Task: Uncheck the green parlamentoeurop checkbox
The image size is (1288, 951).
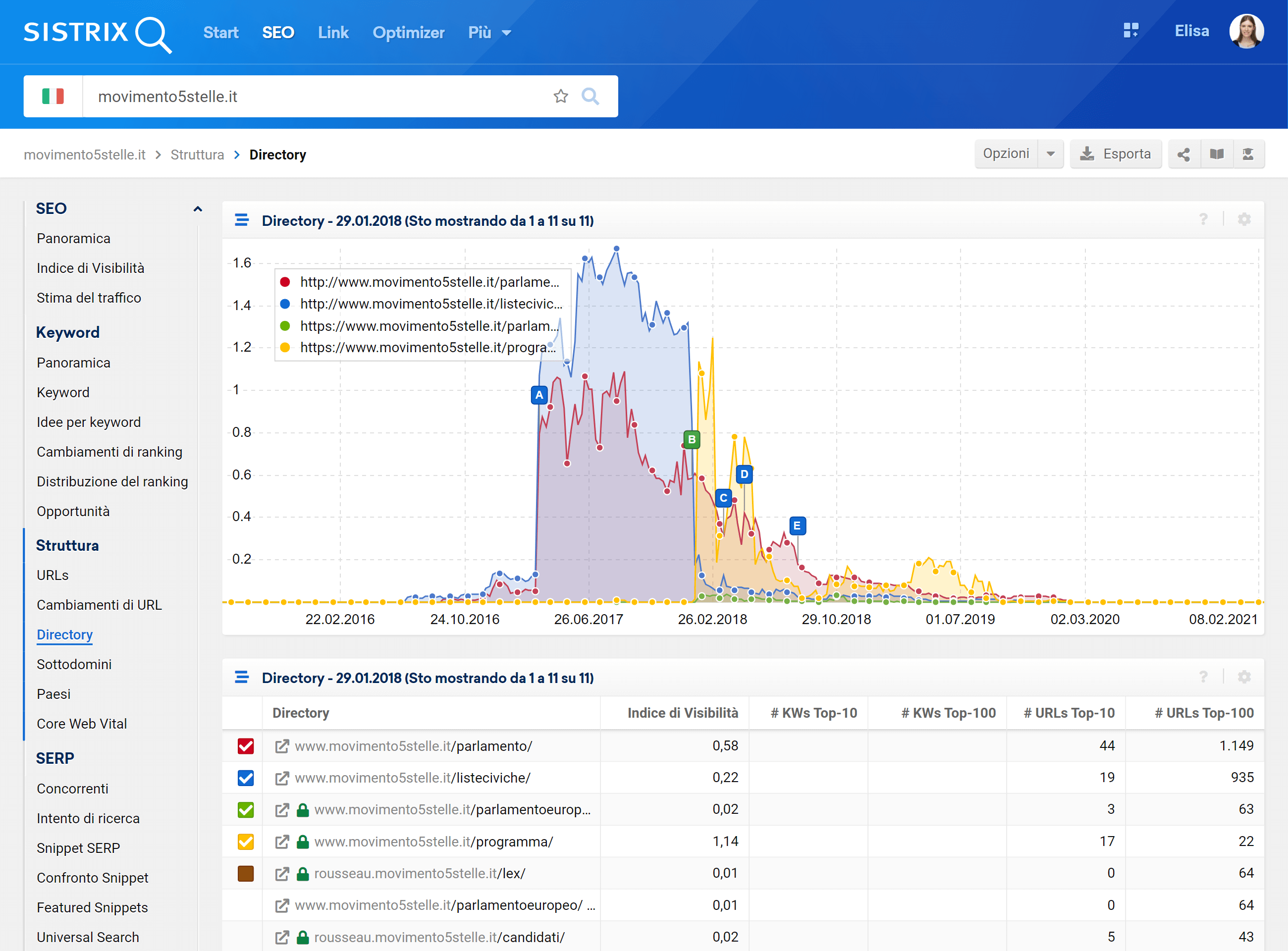Action: (x=246, y=810)
